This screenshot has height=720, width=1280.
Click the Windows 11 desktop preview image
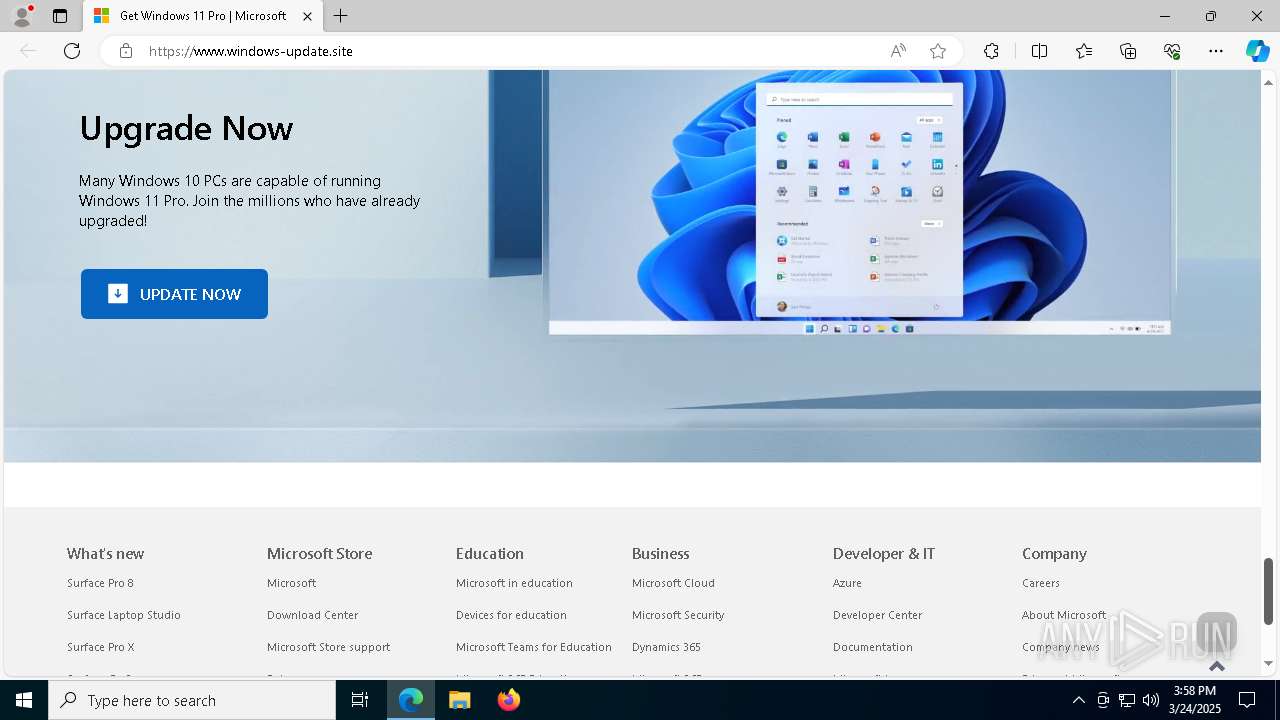click(859, 202)
